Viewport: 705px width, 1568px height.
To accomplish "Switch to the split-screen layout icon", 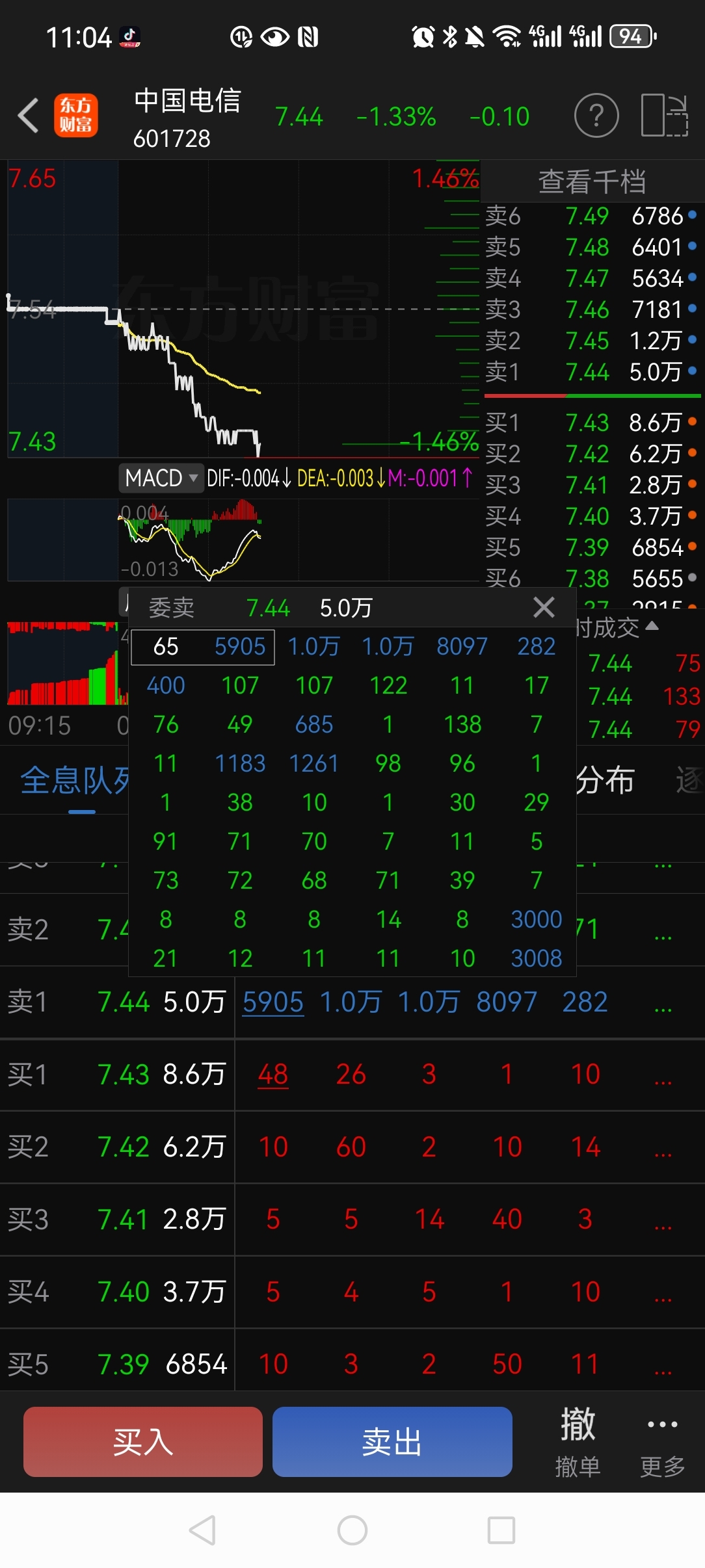I will 664,116.
